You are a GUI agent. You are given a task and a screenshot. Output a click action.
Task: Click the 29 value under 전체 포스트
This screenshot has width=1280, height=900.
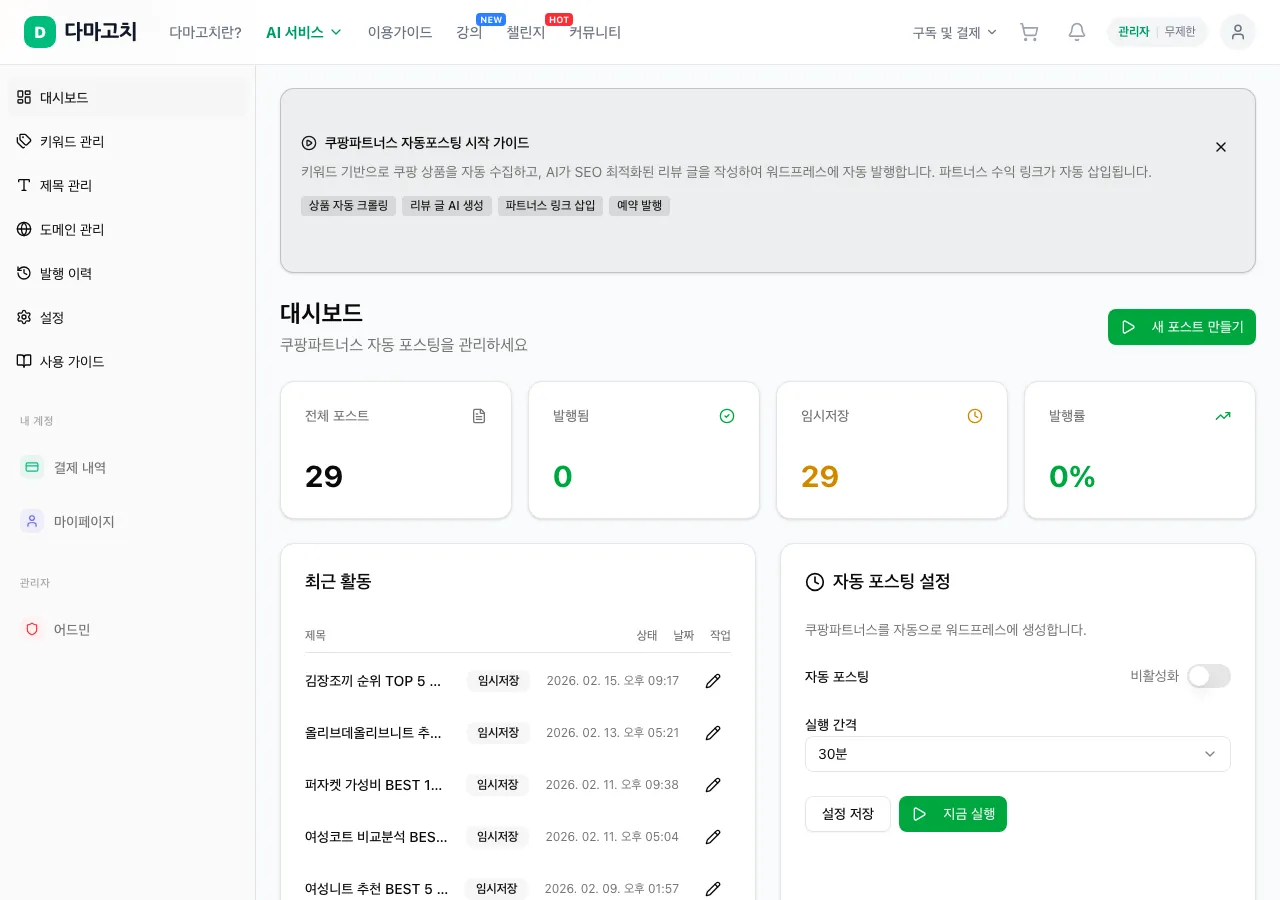(324, 476)
